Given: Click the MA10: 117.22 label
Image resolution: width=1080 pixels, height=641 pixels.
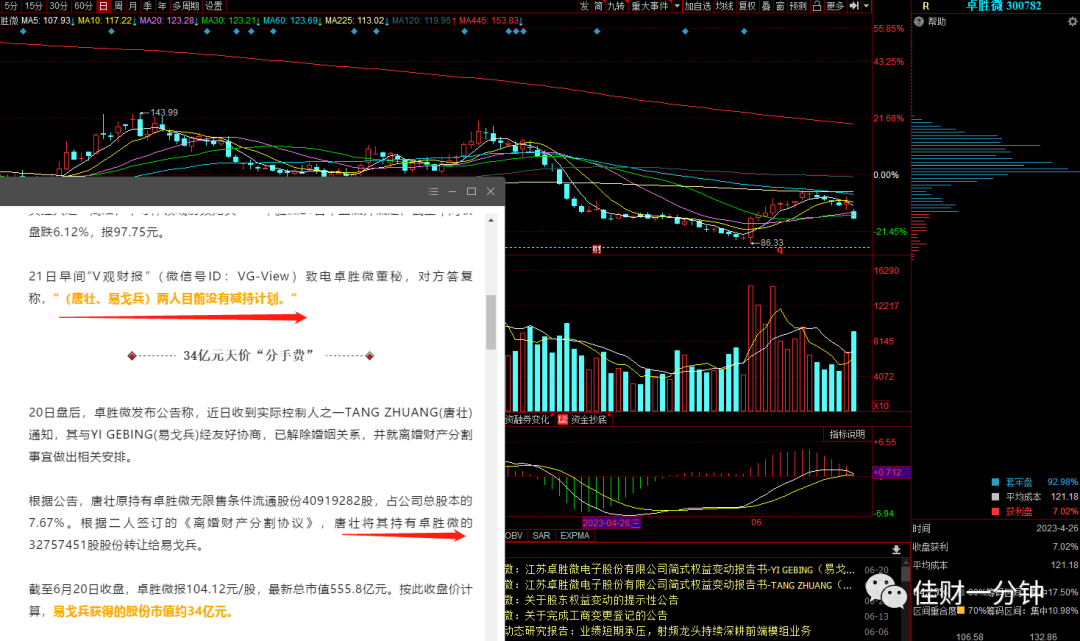Looking at the screenshot, I should [106, 21].
